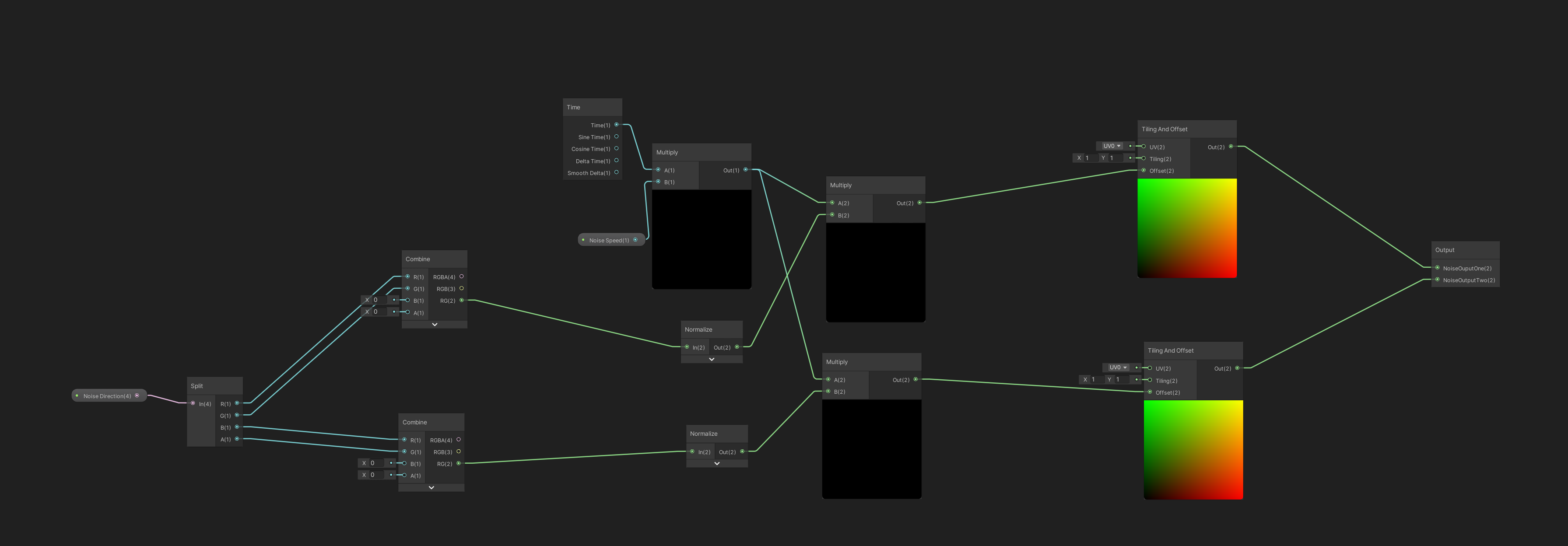
Task: Click the Delta Time(1) output port
Action: (x=616, y=161)
